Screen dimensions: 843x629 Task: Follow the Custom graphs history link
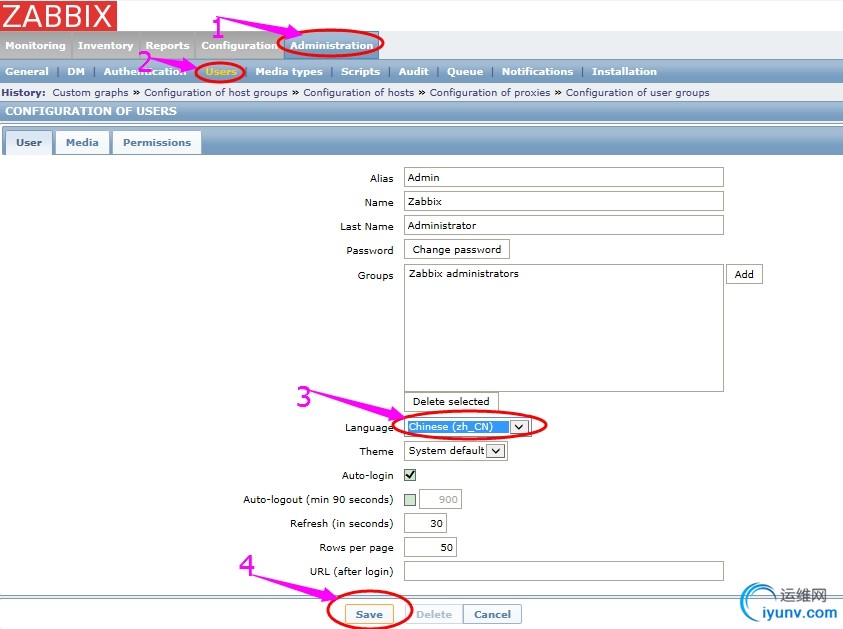90,92
